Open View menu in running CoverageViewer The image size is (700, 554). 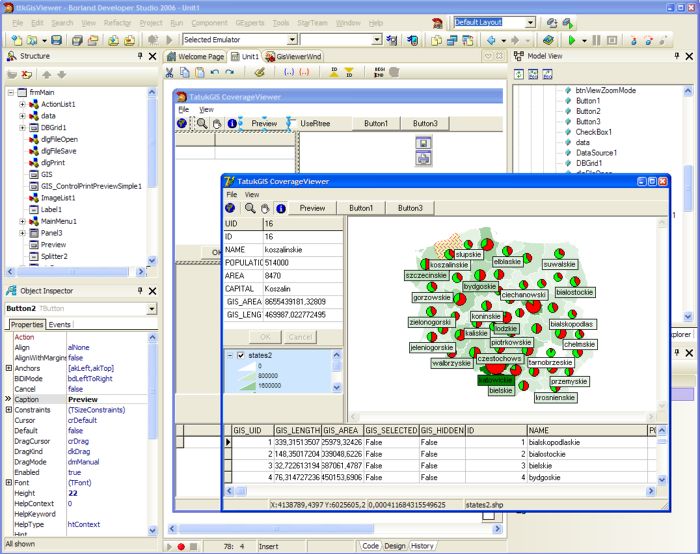pyautogui.click(x=252, y=195)
